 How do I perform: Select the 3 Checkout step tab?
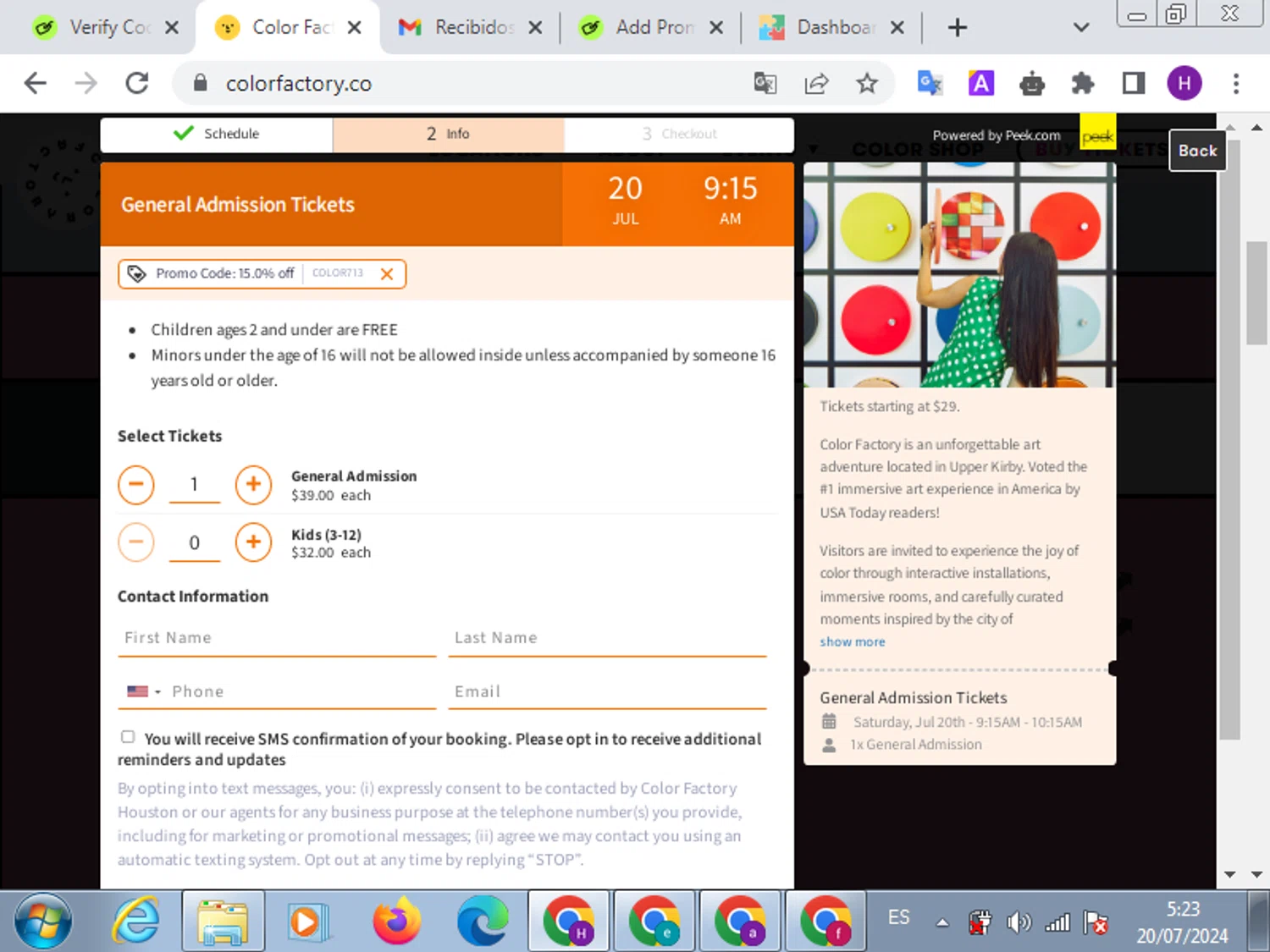click(679, 134)
